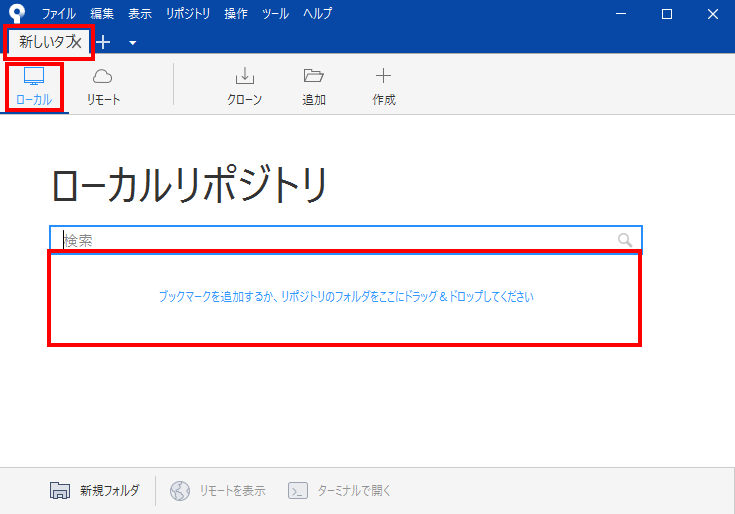The image size is (735, 514).
Task: Click the magnifier search icon
Action: coord(625,240)
